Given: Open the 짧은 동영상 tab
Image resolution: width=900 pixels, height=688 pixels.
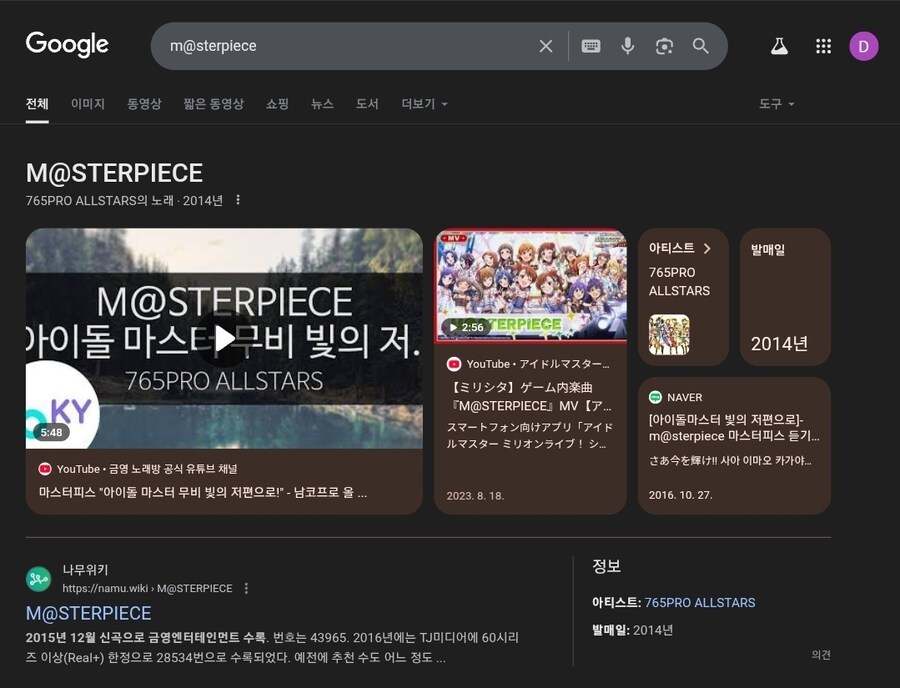Looking at the screenshot, I should pyautogui.click(x=214, y=104).
